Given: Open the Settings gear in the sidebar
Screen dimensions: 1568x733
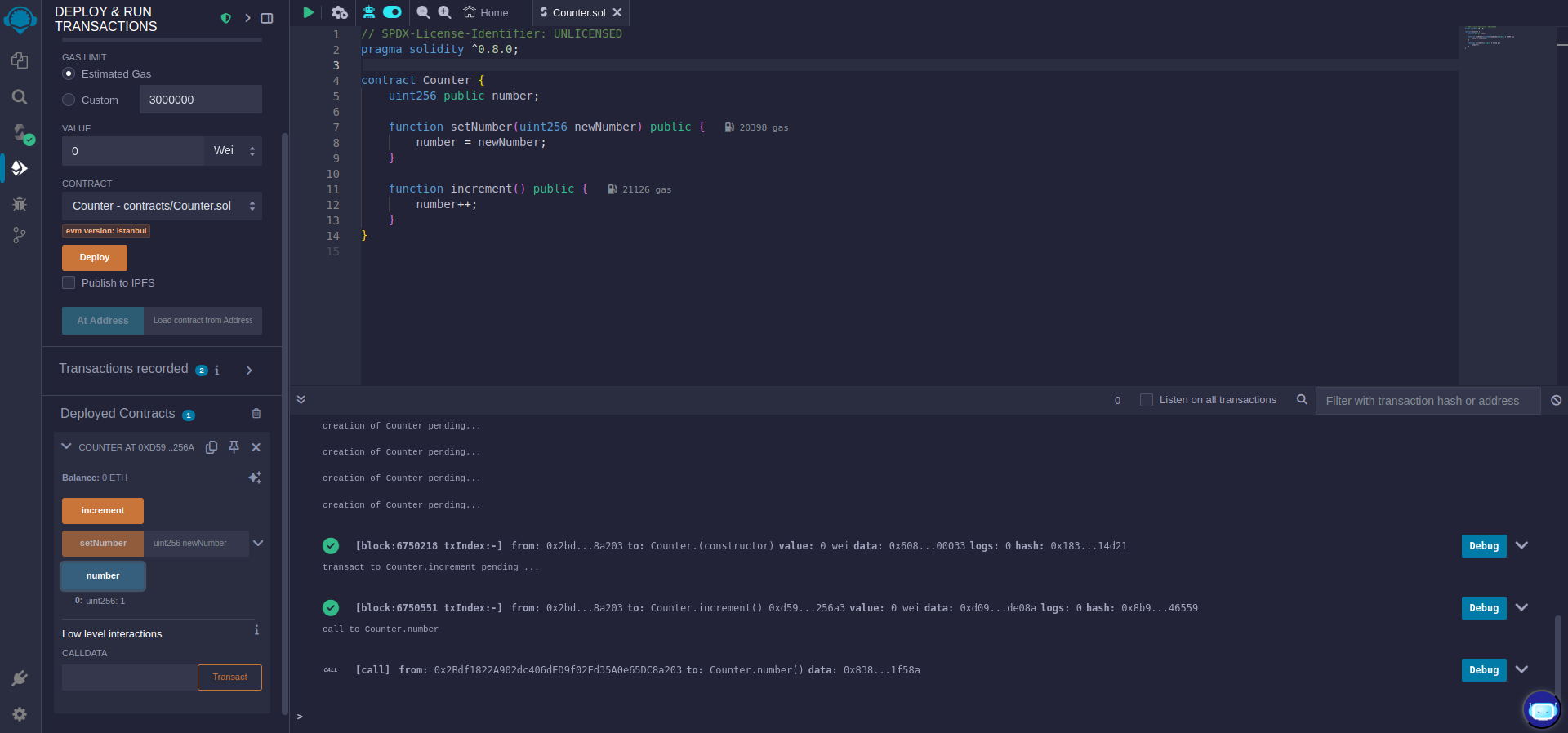Looking at the screenshot, I should click(x=20, y=714).
